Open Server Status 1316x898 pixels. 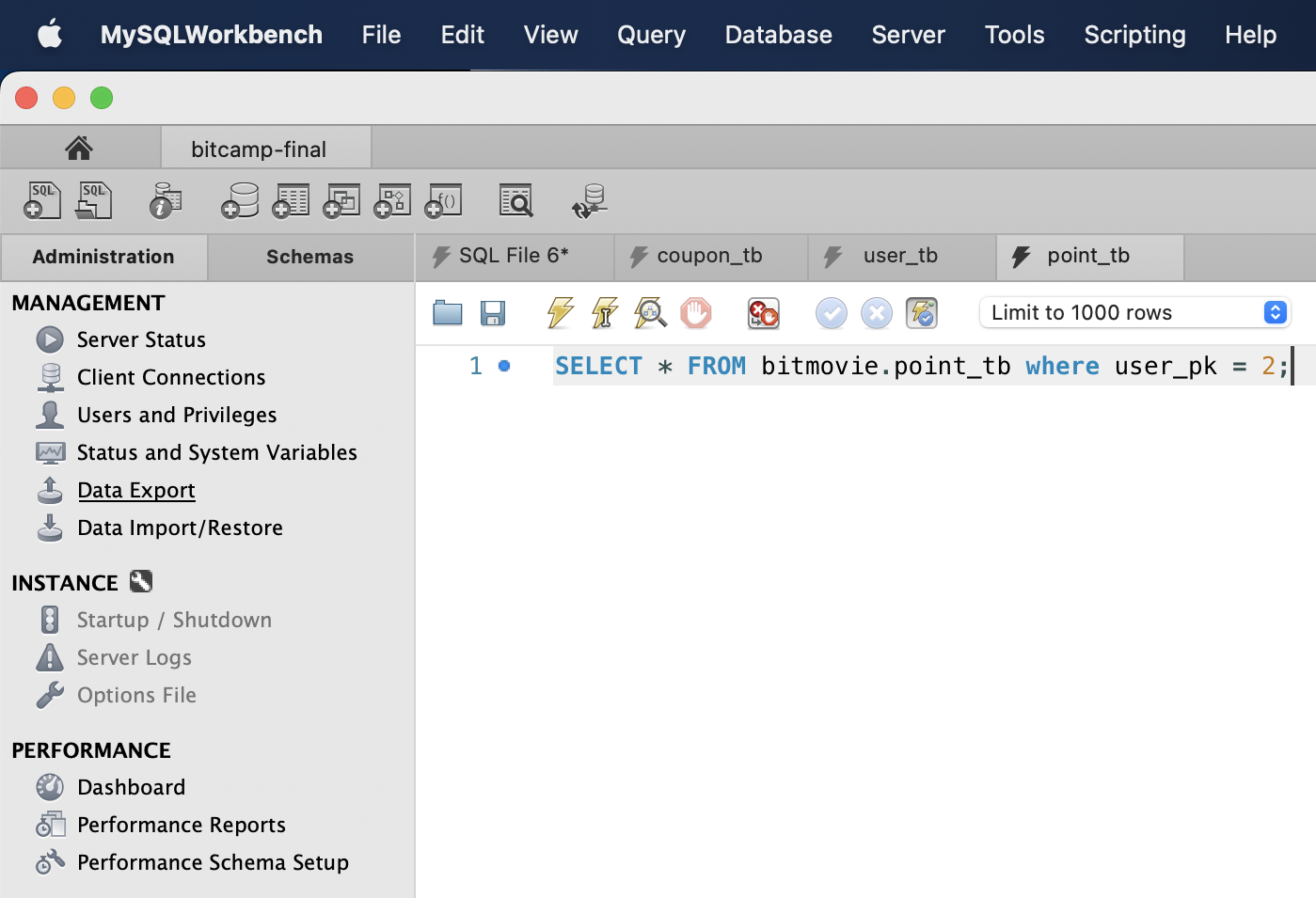pyautogui.click(x=141, y=339)
